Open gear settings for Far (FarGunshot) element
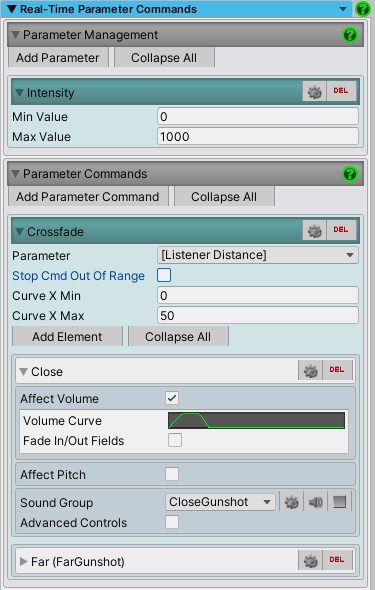 pyautogui.click(x=310, y=560)
